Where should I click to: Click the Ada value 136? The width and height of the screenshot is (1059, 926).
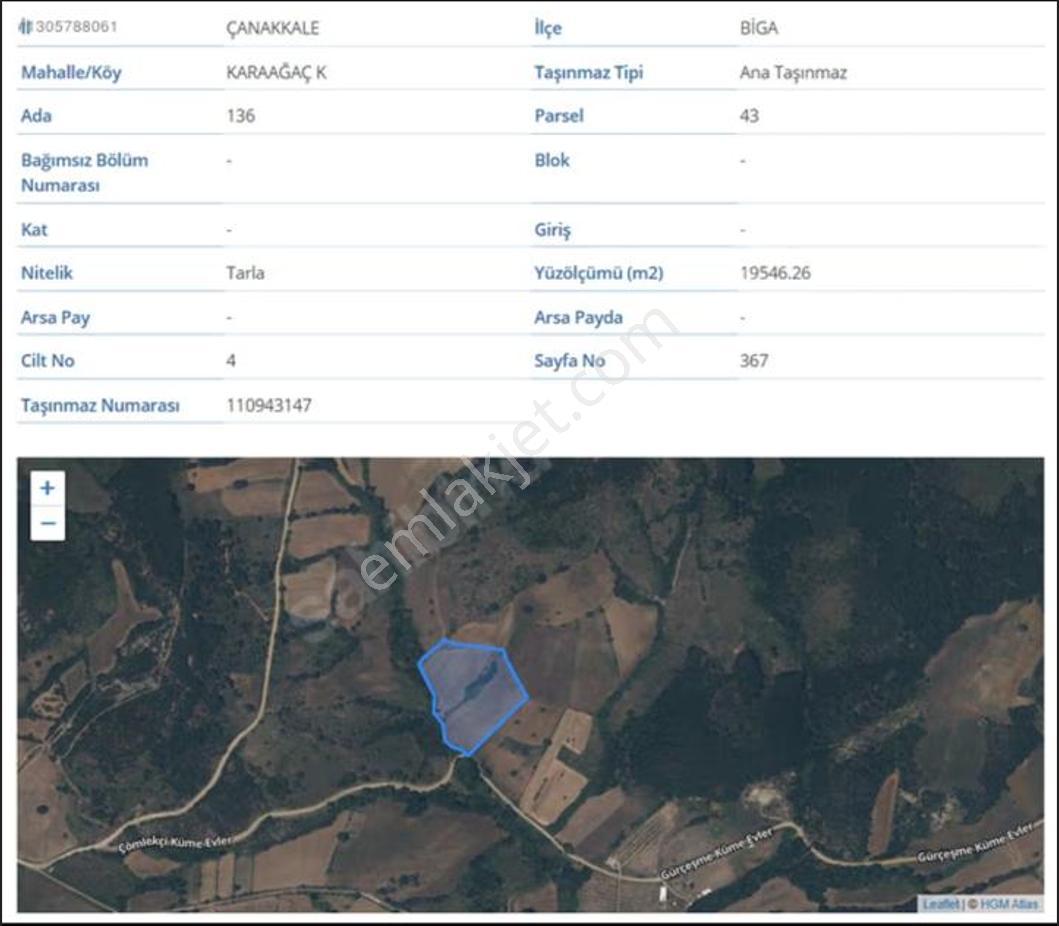241,115
